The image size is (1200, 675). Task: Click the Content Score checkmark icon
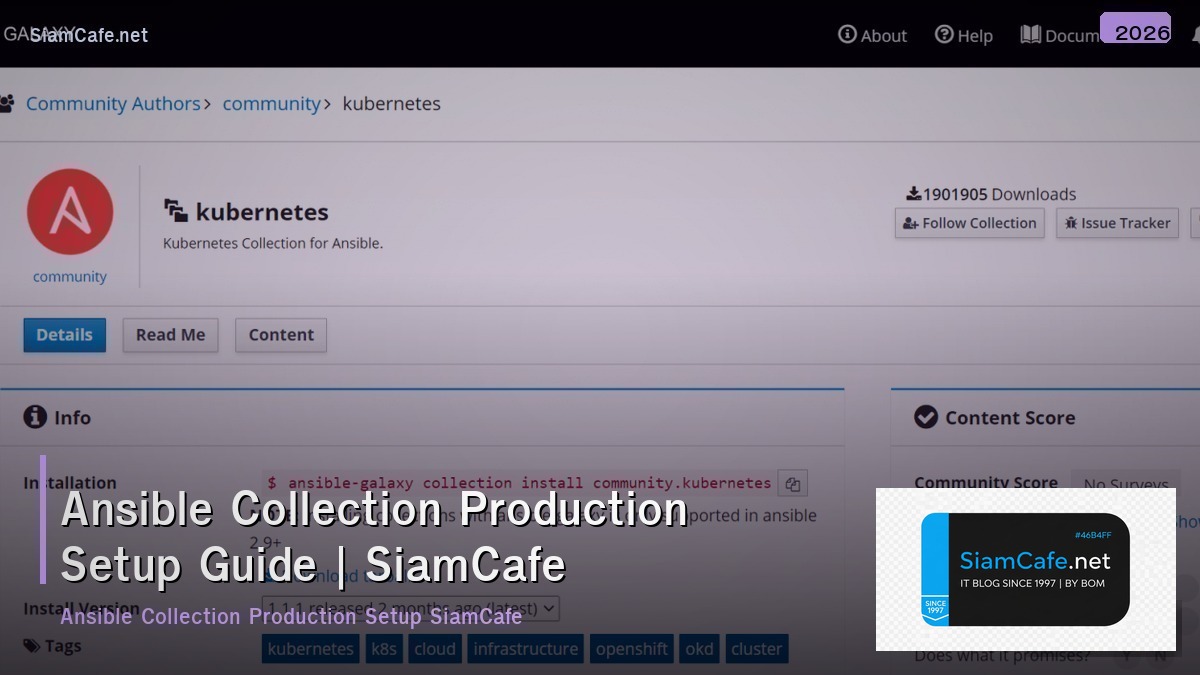[924, 417]
